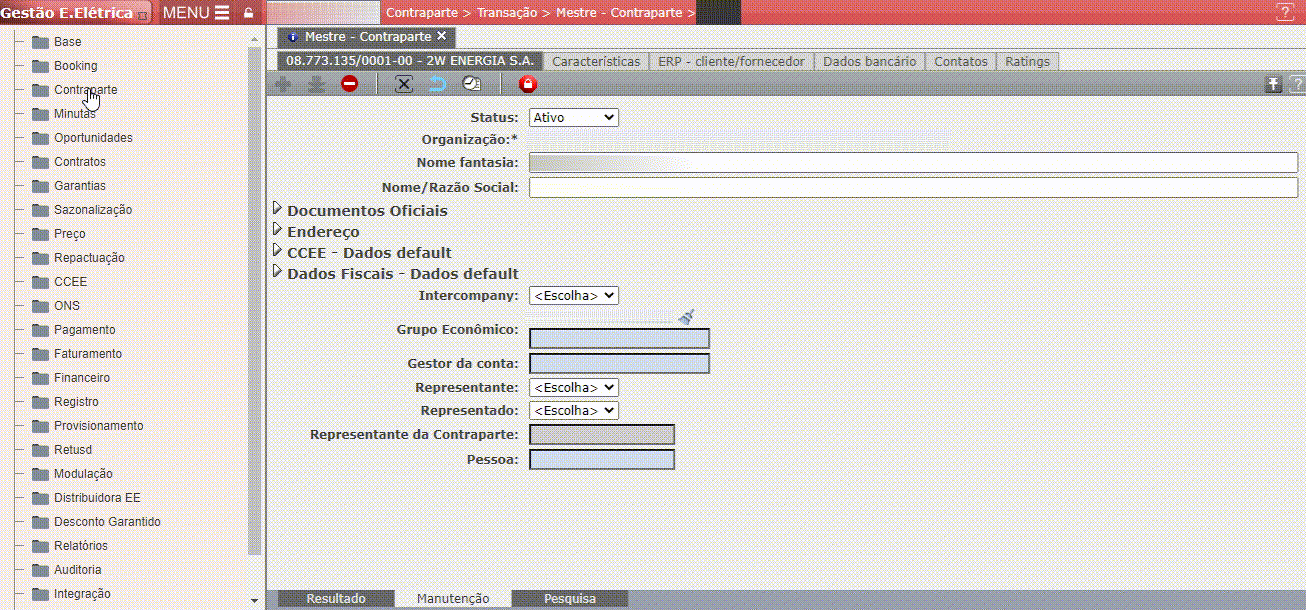Image resolution: width=1306 pixels, height=610 pixels.
Task: Open the Faturamento folder in sidebar
Action: coord(87,354)
